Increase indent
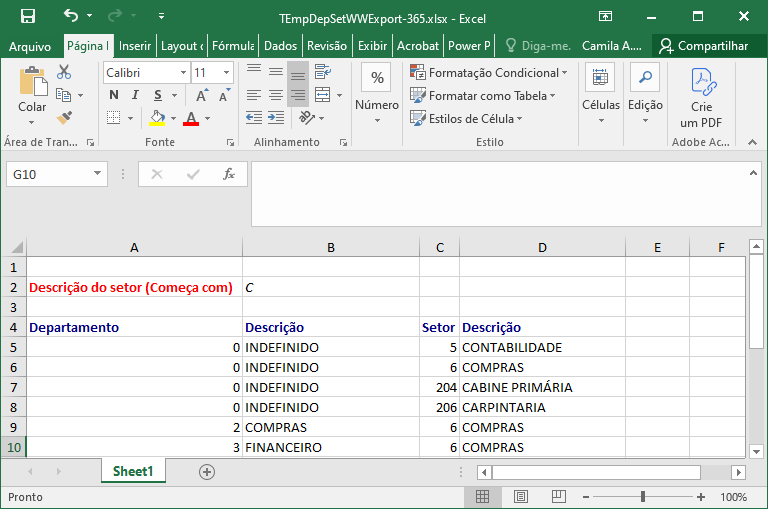Screen dimensions: 768x509 point(276,118)
